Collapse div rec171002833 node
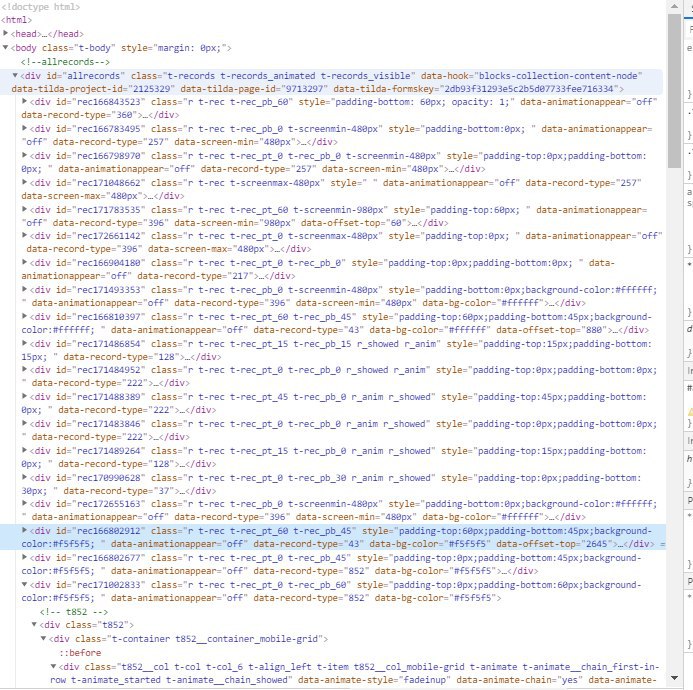The image size is (693, 690). 25,584
